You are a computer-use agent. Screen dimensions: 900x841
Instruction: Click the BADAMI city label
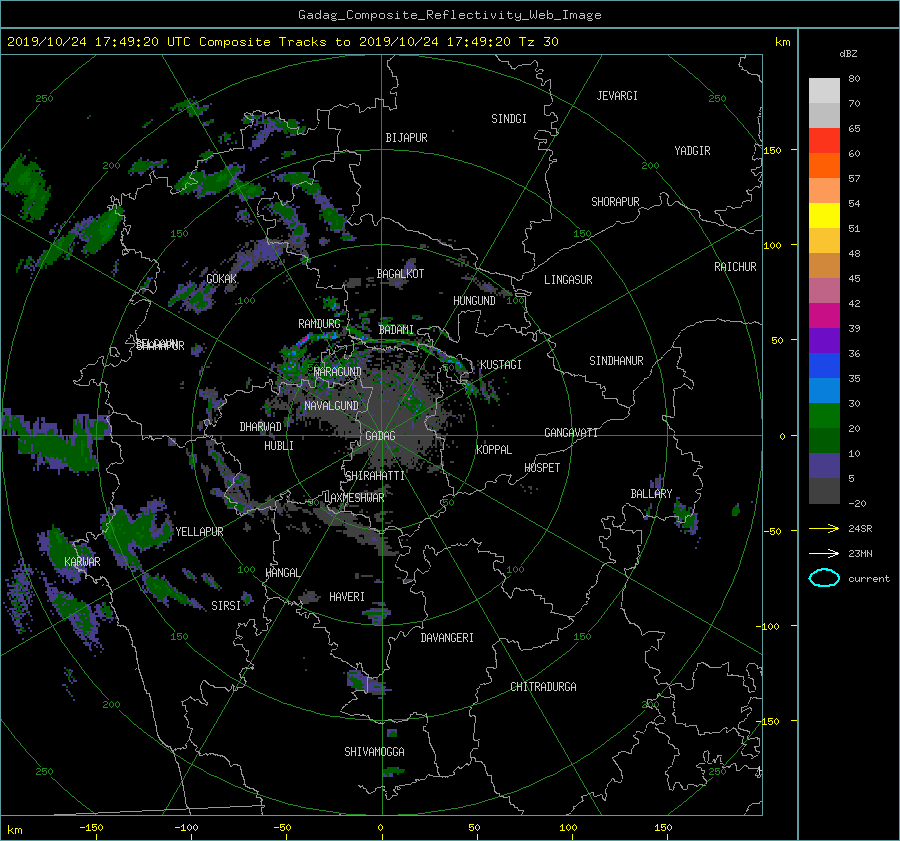pyautogui.click(x=396, y=330)
